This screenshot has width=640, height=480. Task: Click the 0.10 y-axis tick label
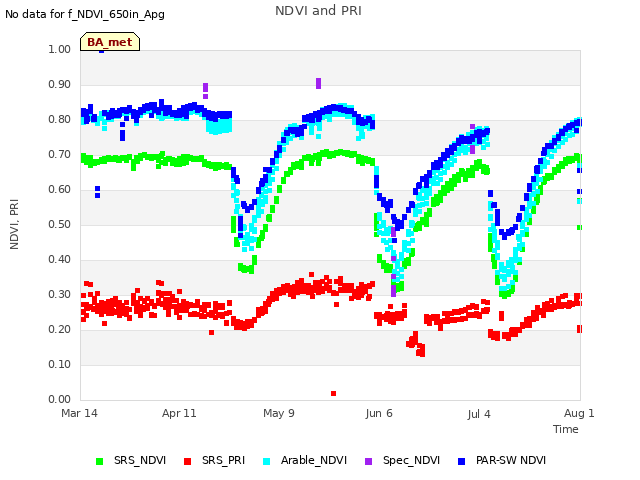pyautogui.click(x=60, y=364)
